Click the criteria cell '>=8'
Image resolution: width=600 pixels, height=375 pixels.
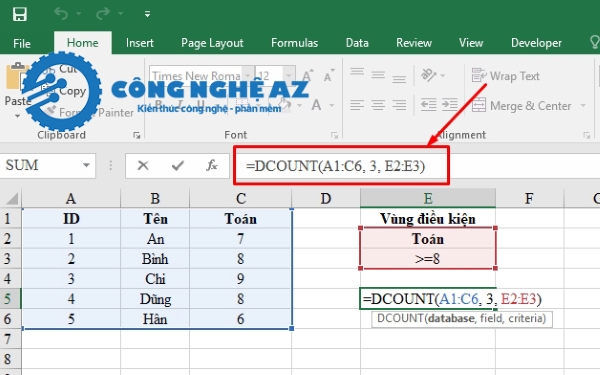point(428,259)
